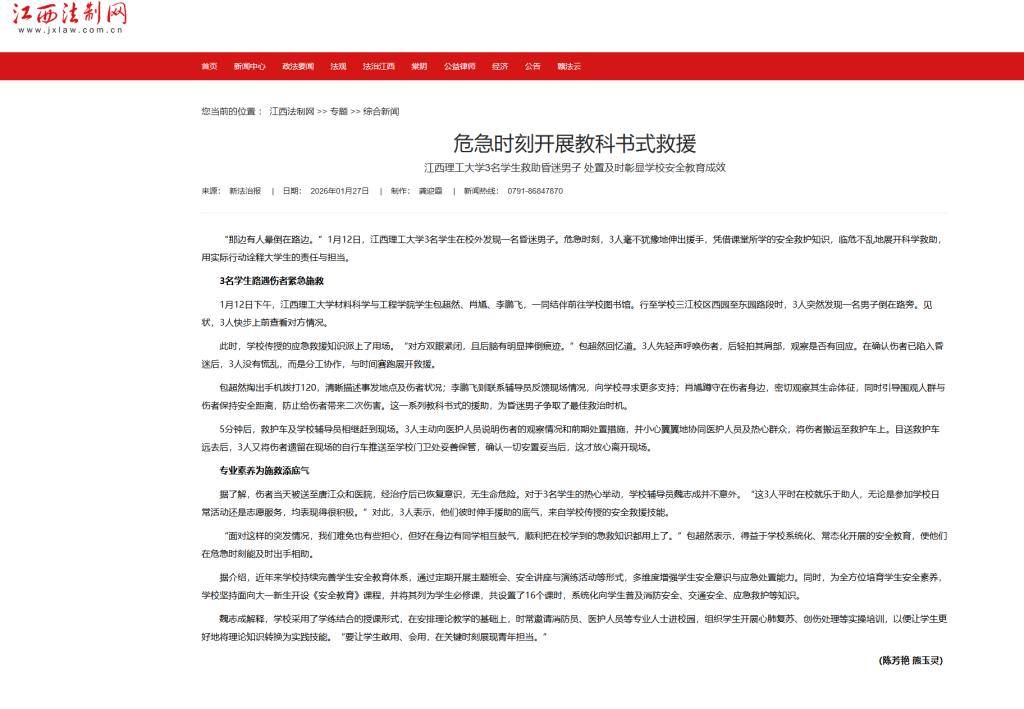
Task: Click the 赣法云 navigation link
Action: [x=569, y=66]
